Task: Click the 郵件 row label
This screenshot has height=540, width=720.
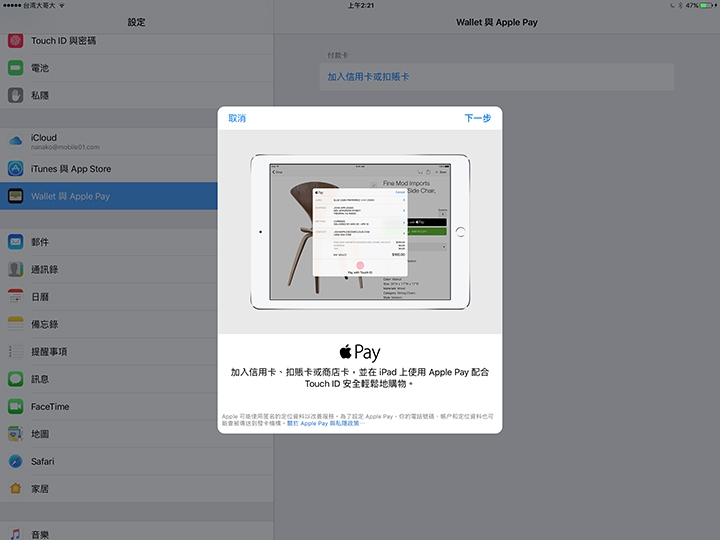Action: point(40,242)
